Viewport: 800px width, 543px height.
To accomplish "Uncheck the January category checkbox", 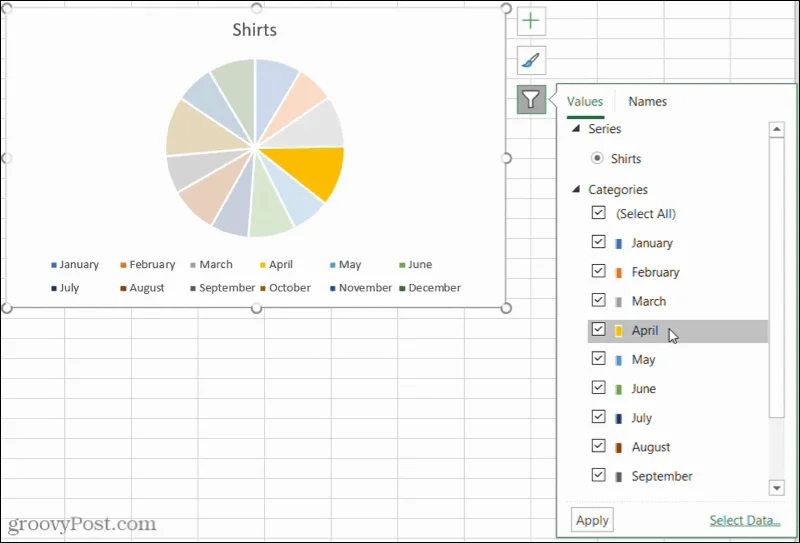I will [598, 241].
